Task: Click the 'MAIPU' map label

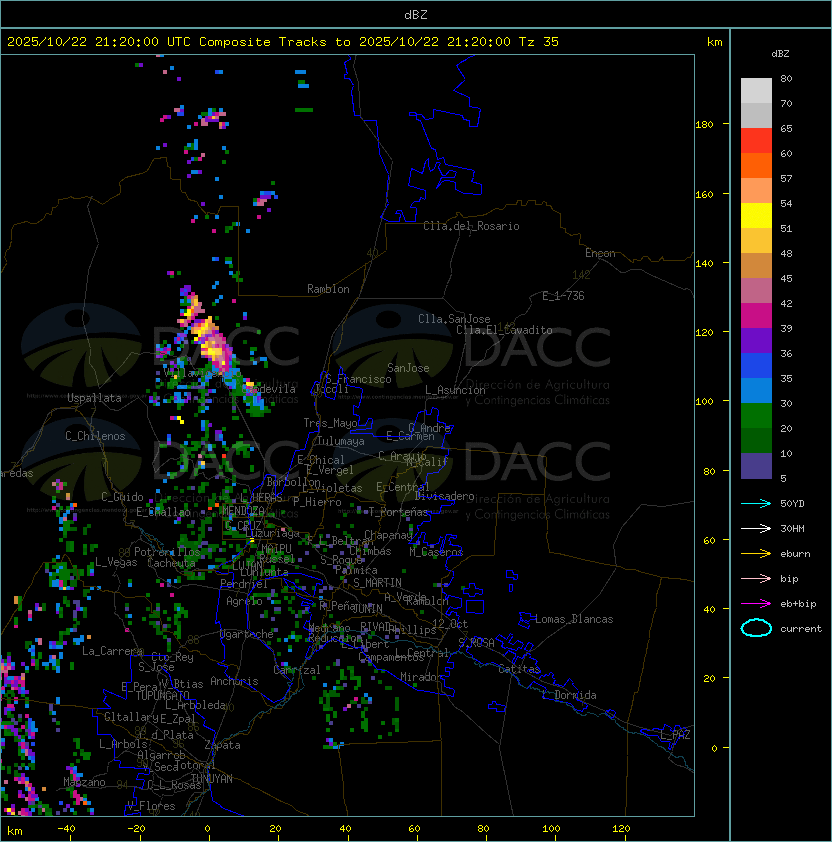Action: (x=276, y=549)
